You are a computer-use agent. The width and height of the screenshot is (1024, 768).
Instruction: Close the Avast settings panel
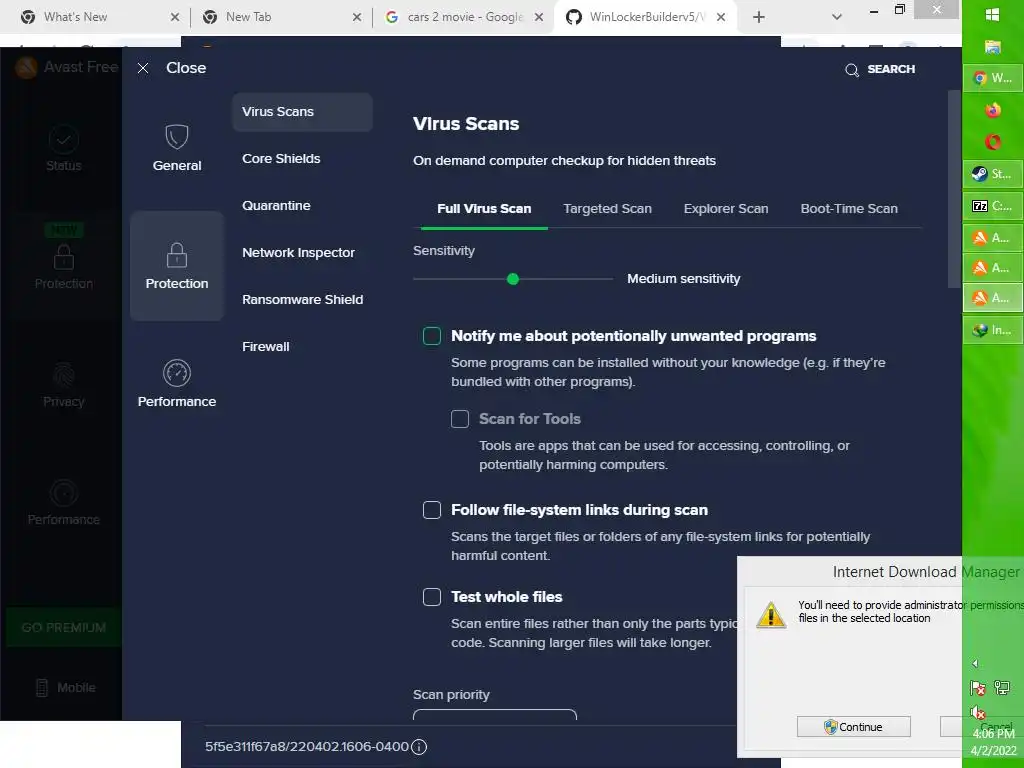(172, 68)
